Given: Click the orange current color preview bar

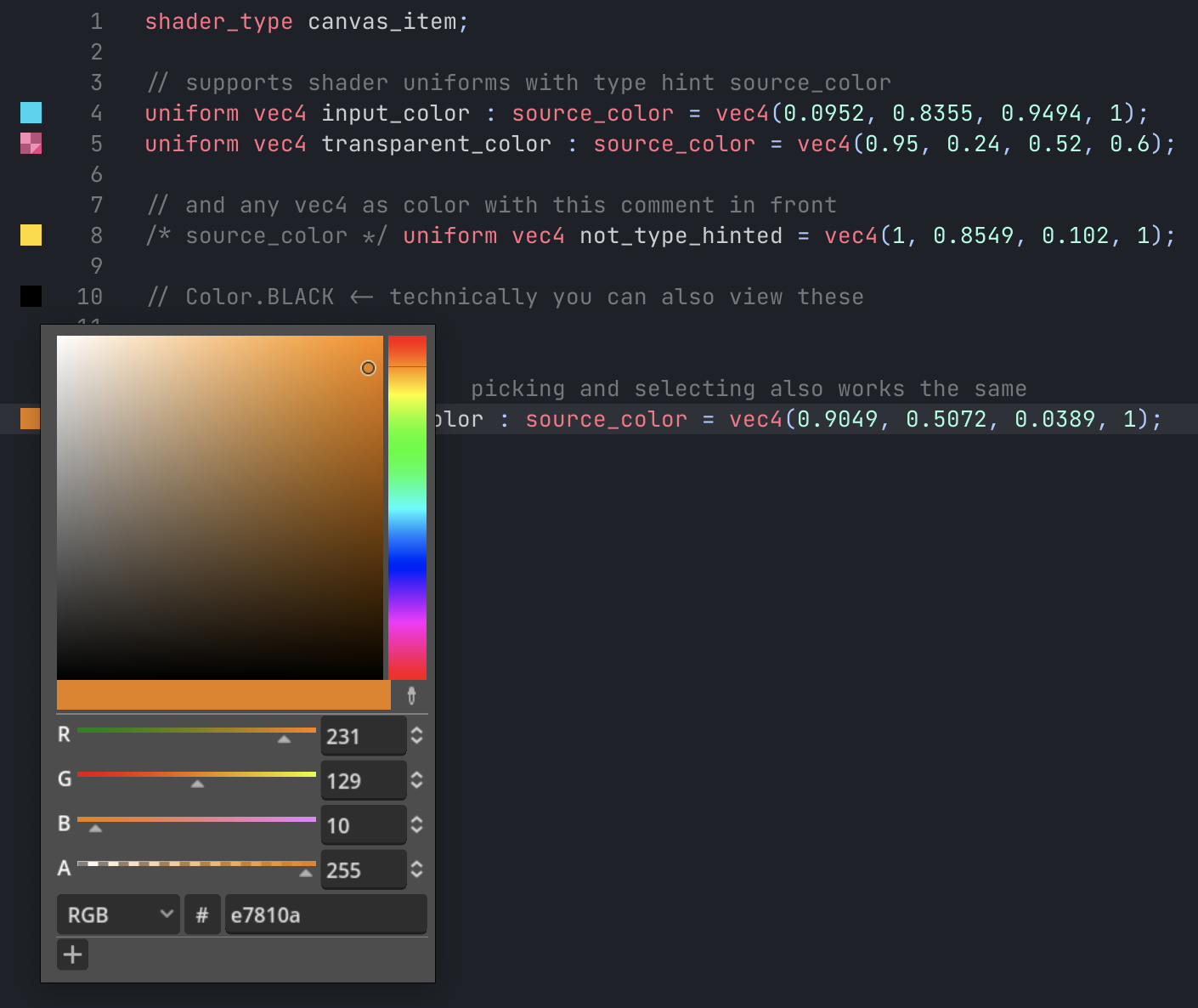Looking at the screenshot, I should (x=223, y=695).
